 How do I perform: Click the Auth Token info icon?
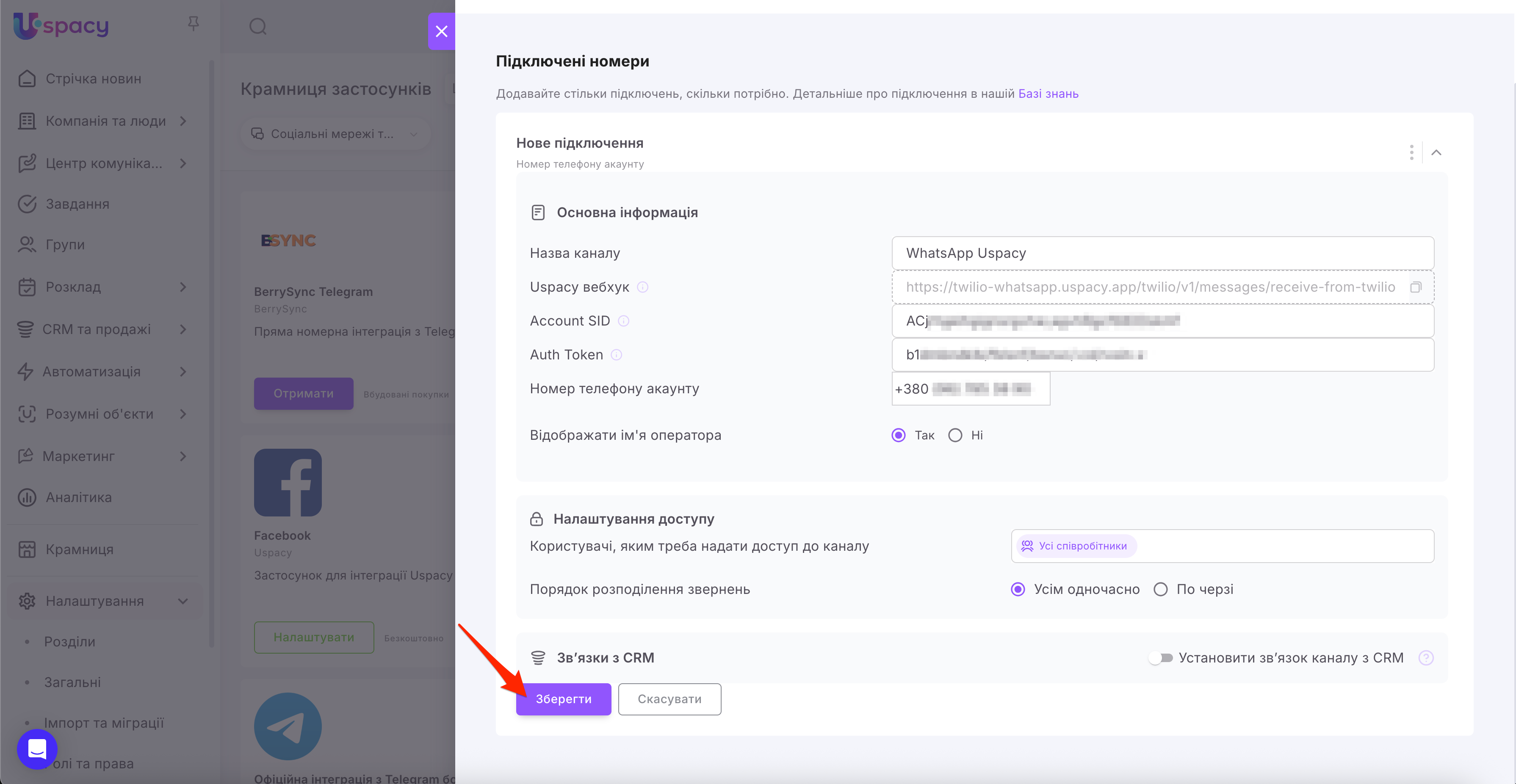(x=616, y=355)
